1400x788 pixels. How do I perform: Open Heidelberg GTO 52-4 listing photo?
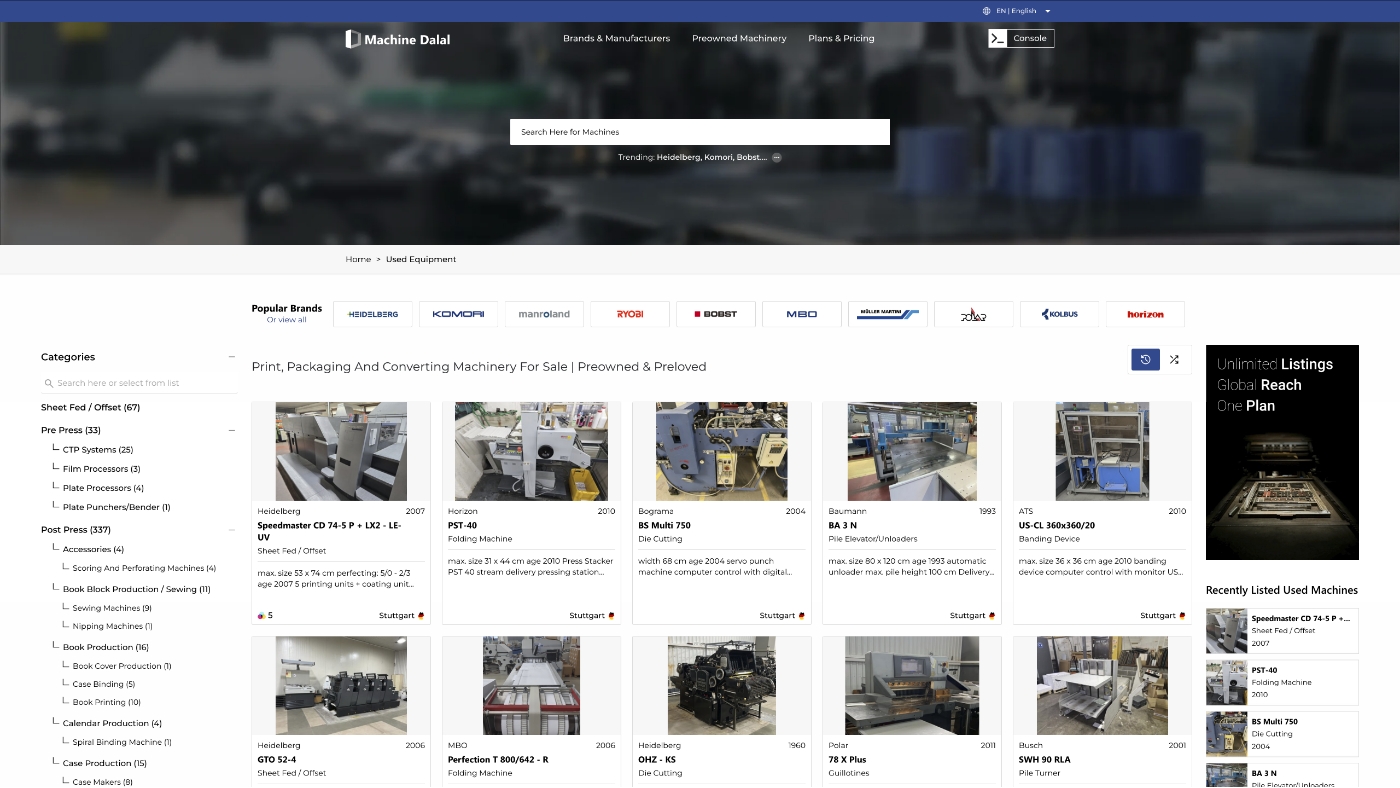click(x=341, y=686)
